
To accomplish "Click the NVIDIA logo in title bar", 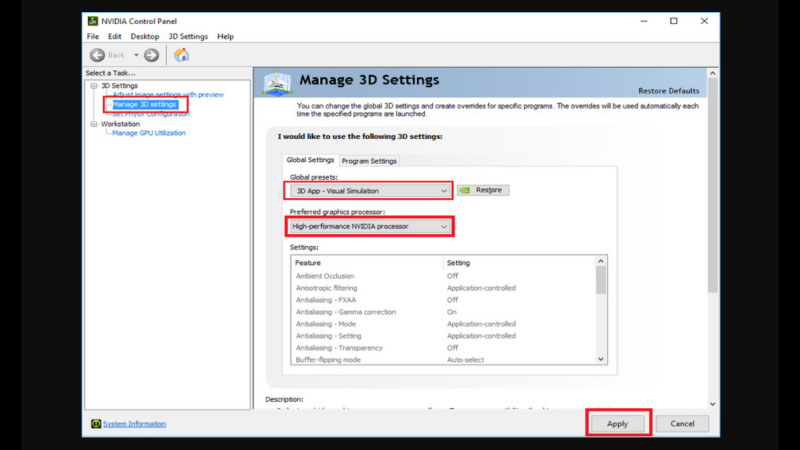I will 92,20.
